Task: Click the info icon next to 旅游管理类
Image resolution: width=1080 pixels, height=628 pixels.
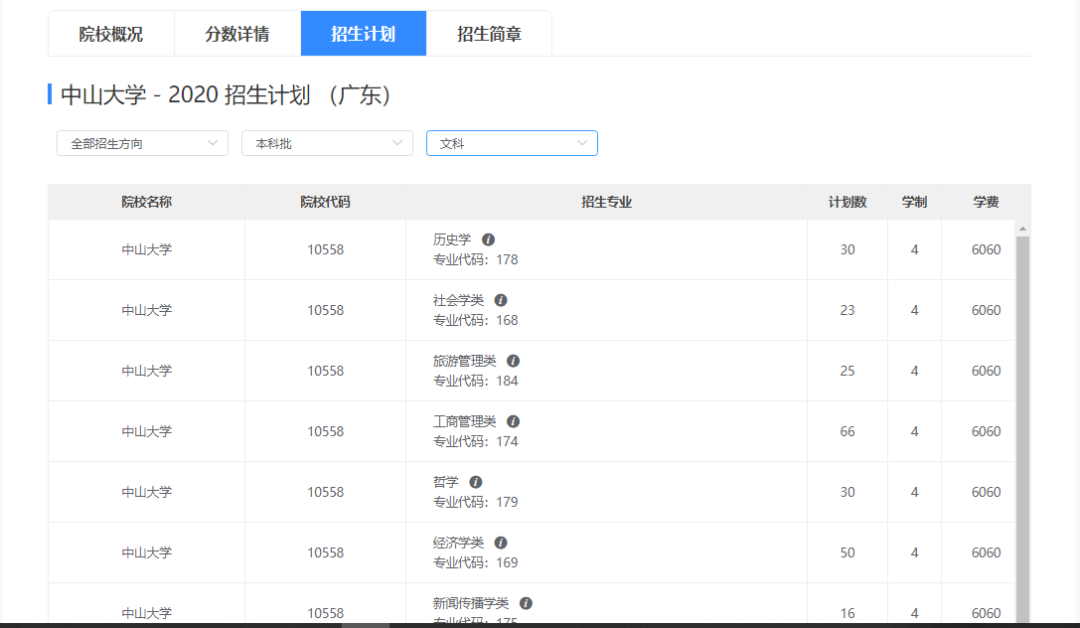Action: click(x=513, y=360)
